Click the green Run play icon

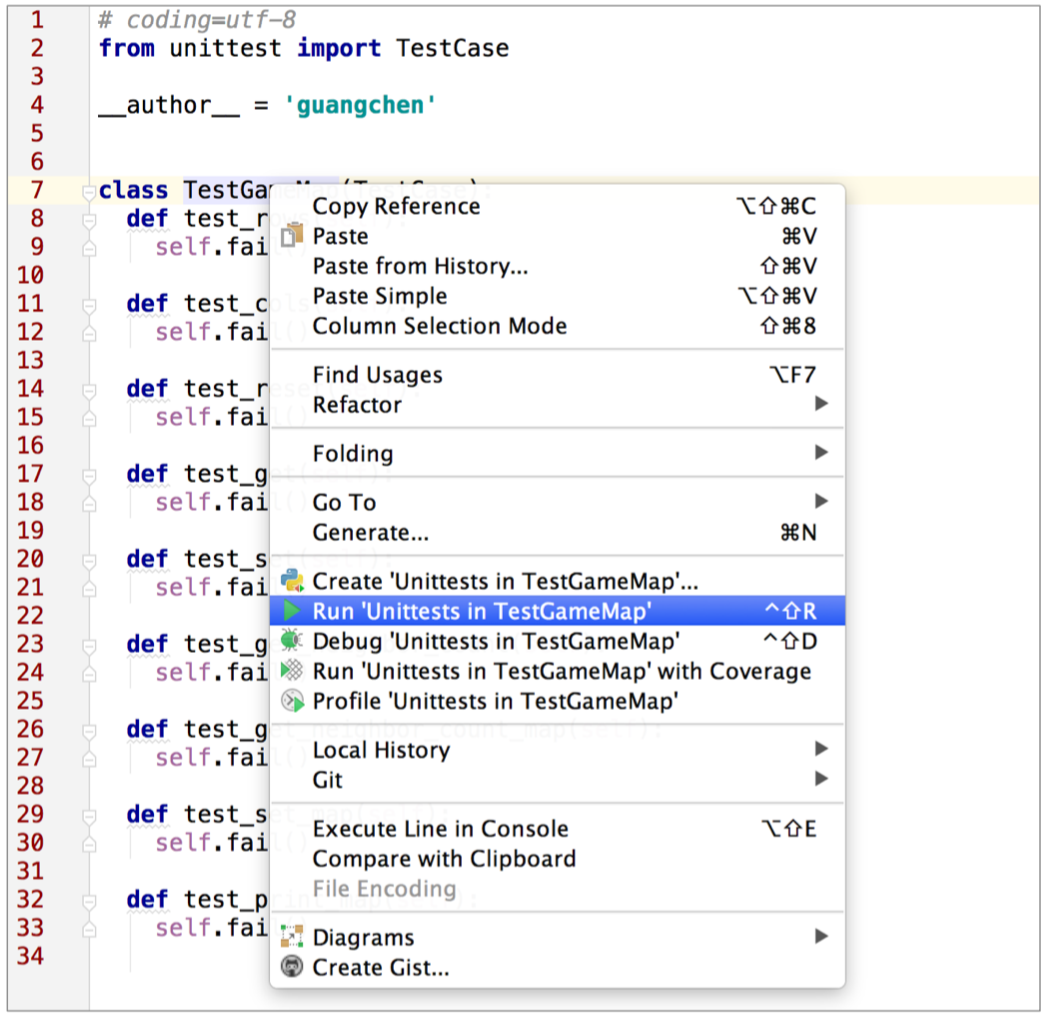(x=292, y=610)
